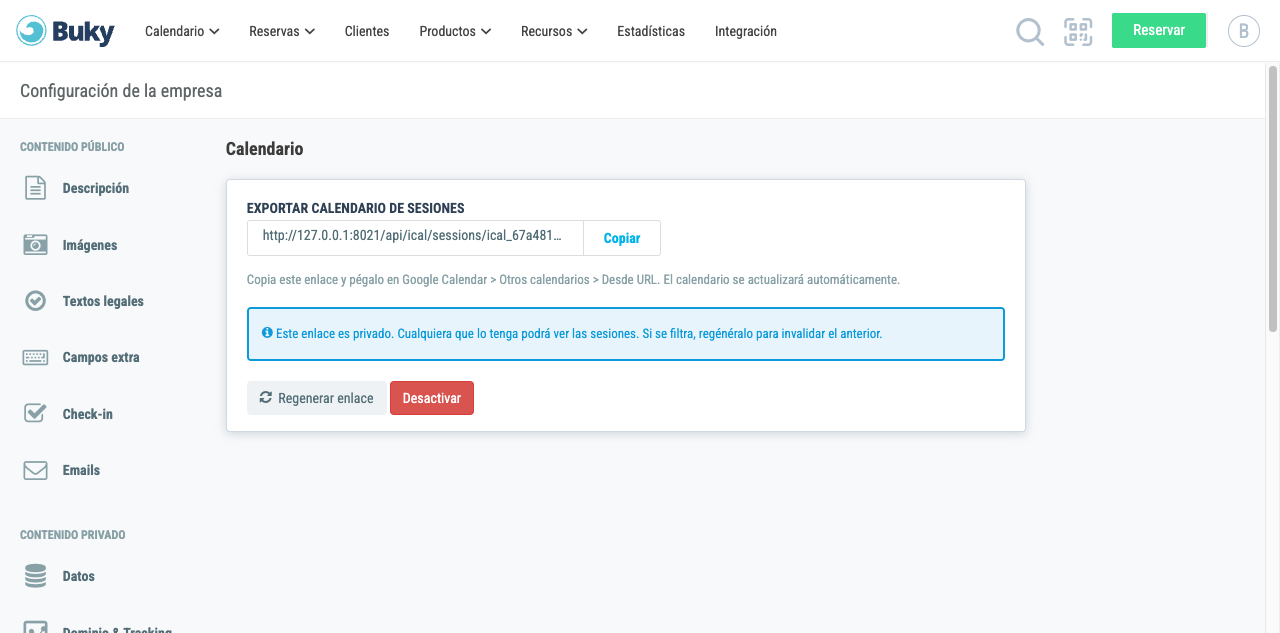Click the Emails envelope icon
The height and width of the screenshot is (633, 1280).
tap(36, 470)
